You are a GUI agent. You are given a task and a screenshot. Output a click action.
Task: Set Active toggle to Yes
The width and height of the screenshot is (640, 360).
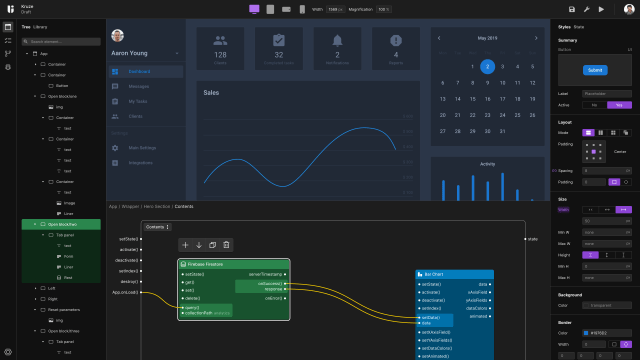tap(619, 105)
